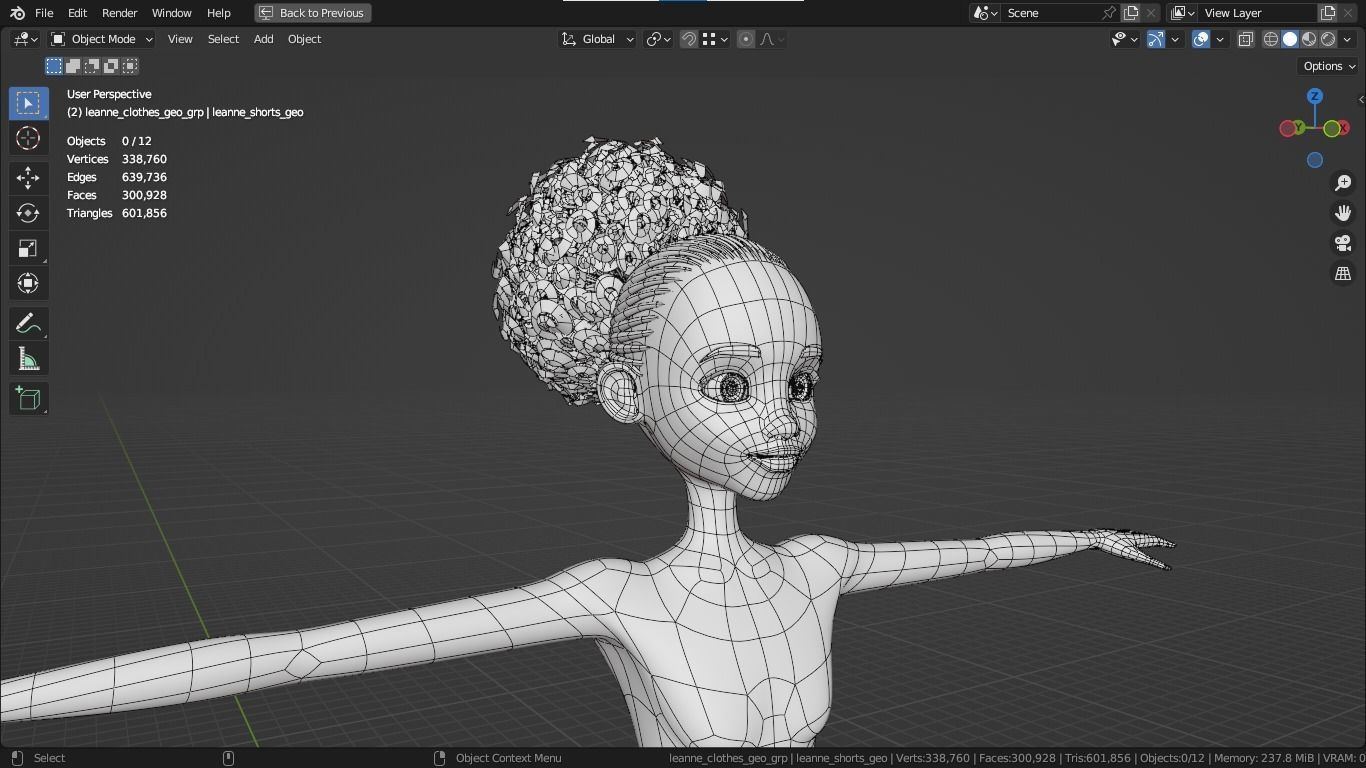Toggle the camera view icon
This screenshot has width=1366, height=768.
tap(1343, 243)
